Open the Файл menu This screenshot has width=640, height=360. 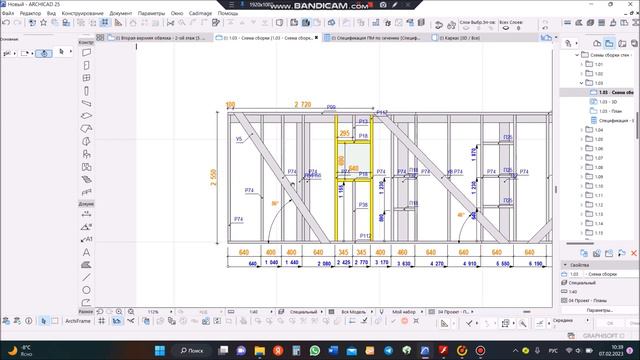[x=8, y=13]
